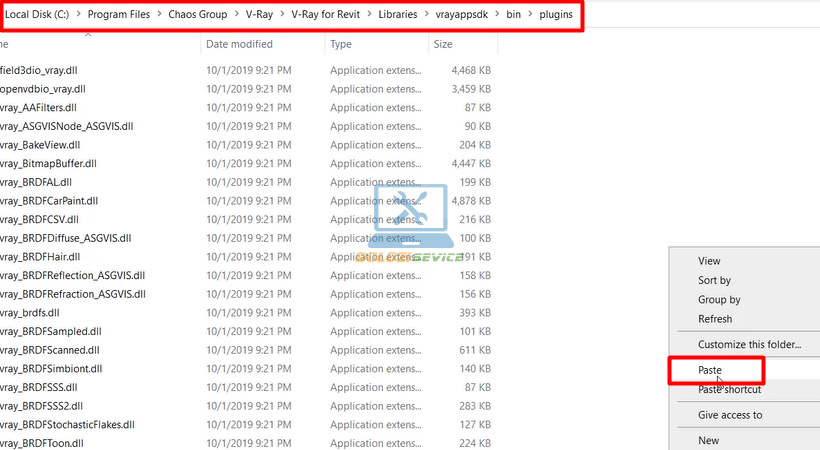The height and width of the screenshot is (450, 820).
Task: Sort files by Size column header
Action: [443, 44]
